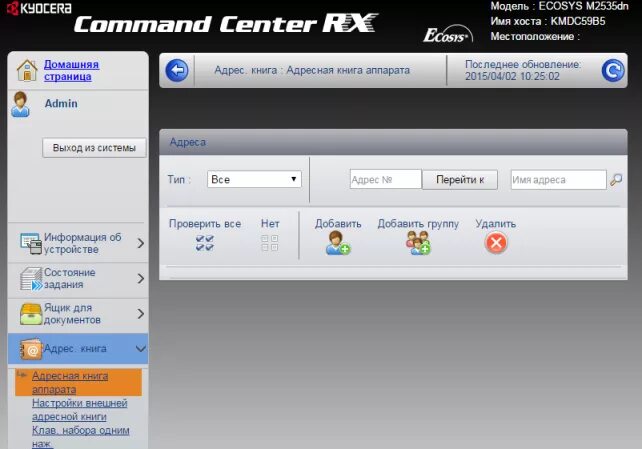The image size is (642, 449).
Task: Click the Проверить все label
Action: point(205,224)
